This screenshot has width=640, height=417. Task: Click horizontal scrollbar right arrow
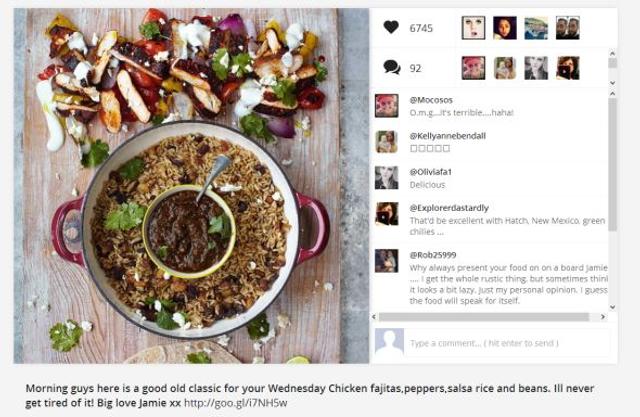tap(603, 317)
